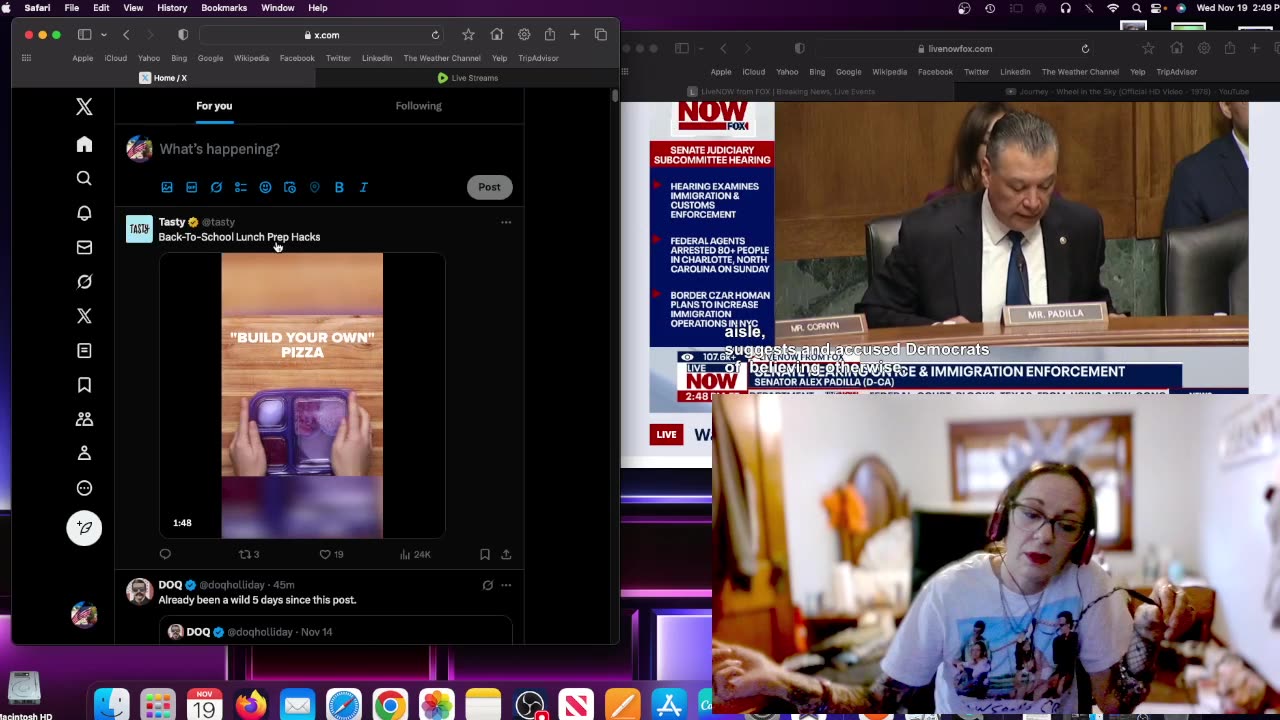Open OBS from the Dock
Viewport: 1280px width, 720px height.
point(530,705)
